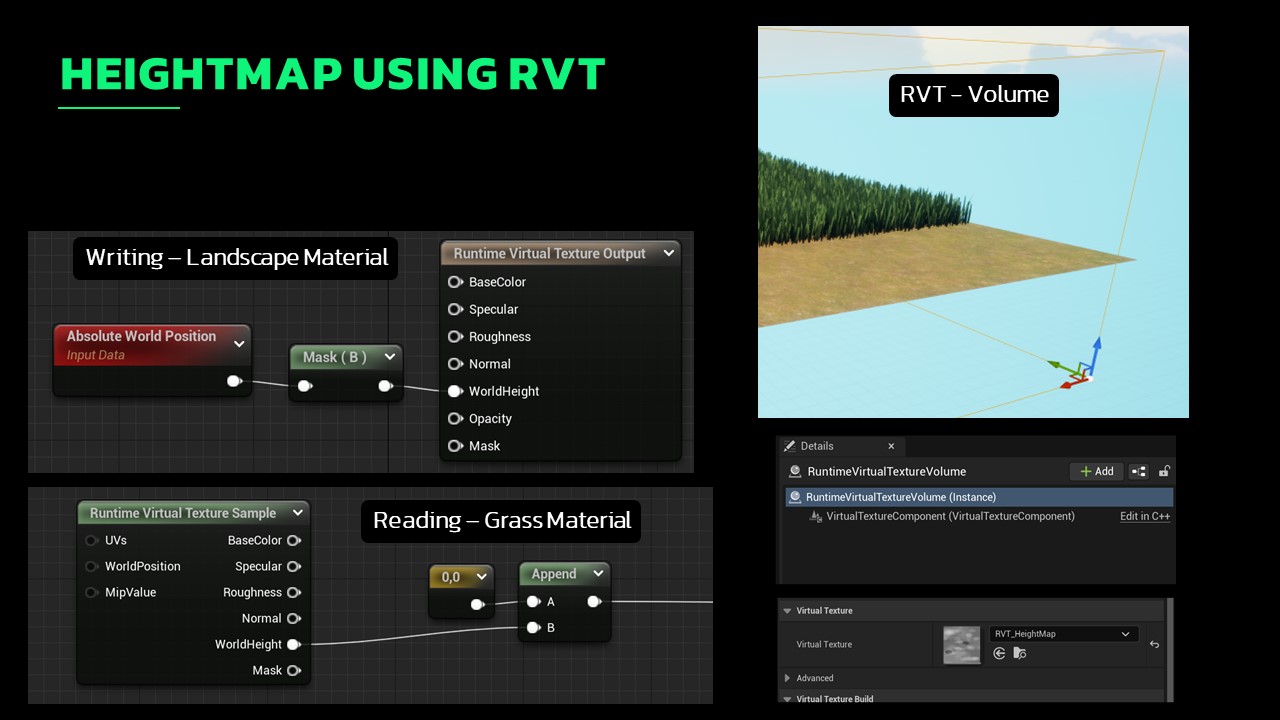Click the BaseColor input pin on RVT Output

coord(455,282)
